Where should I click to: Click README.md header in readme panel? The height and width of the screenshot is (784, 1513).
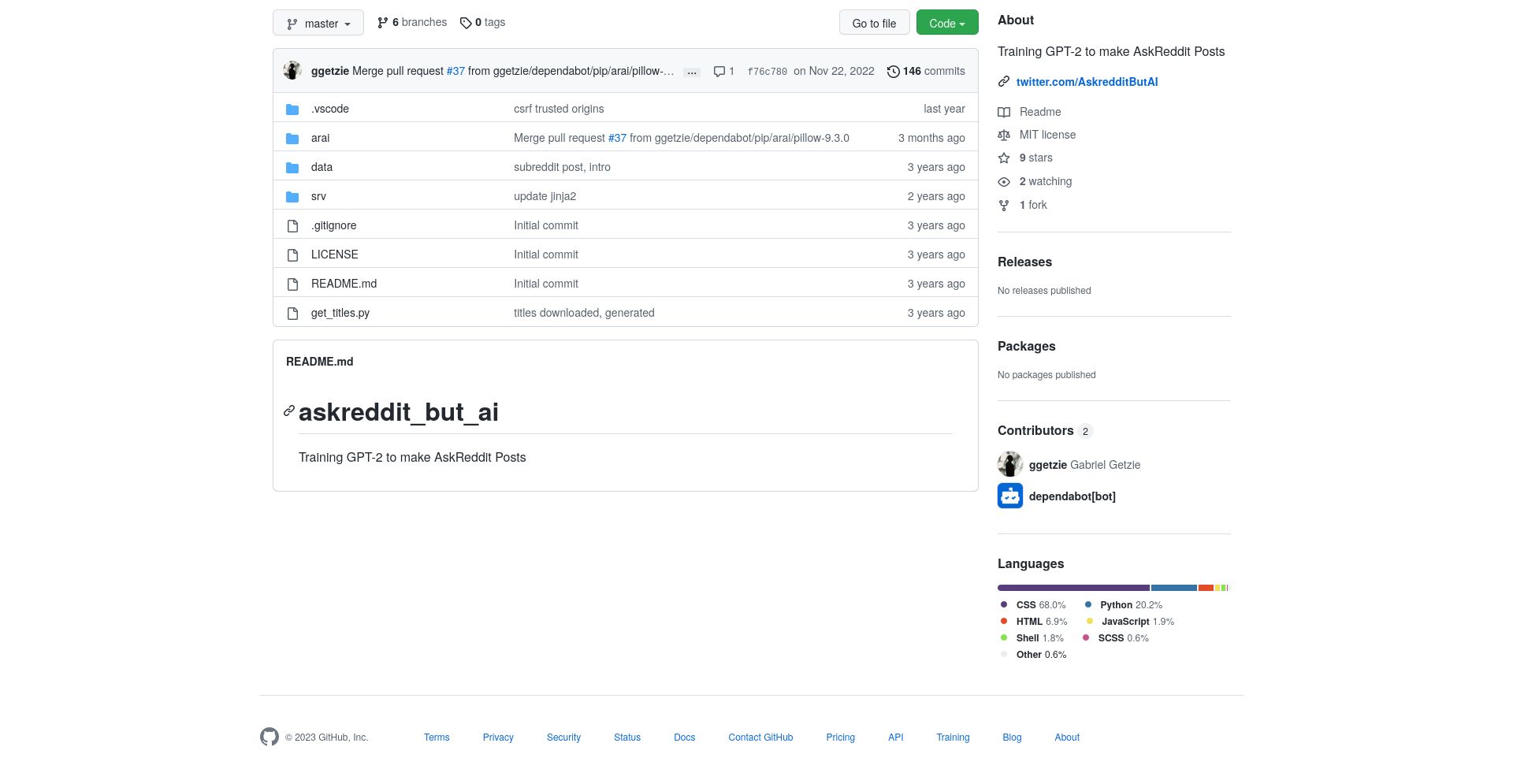click(319, 362)
